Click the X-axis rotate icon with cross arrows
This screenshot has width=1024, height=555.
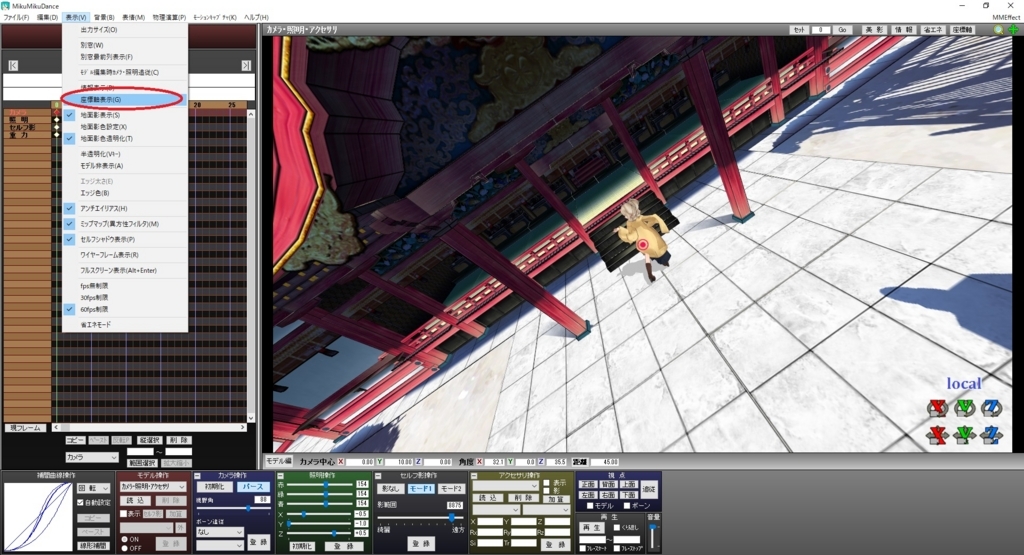click(937, 434)
